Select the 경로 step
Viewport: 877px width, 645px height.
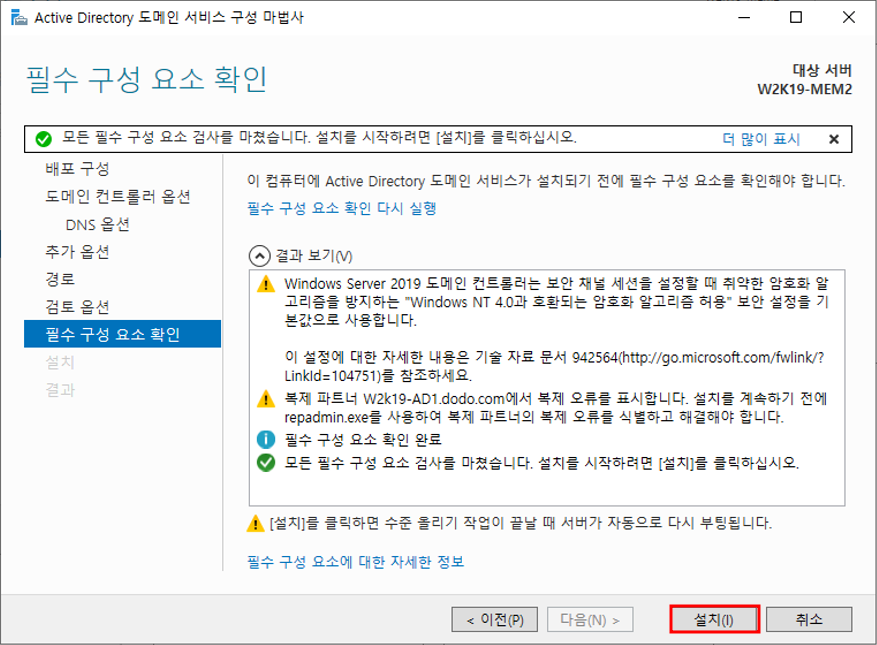click(x=60, y=279)
